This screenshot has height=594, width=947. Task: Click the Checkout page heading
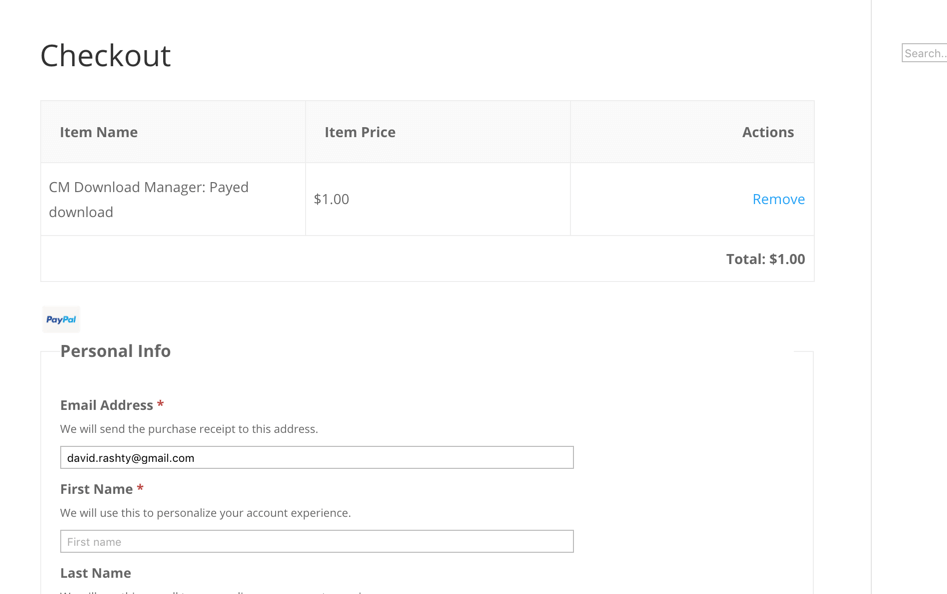[105, 55]
